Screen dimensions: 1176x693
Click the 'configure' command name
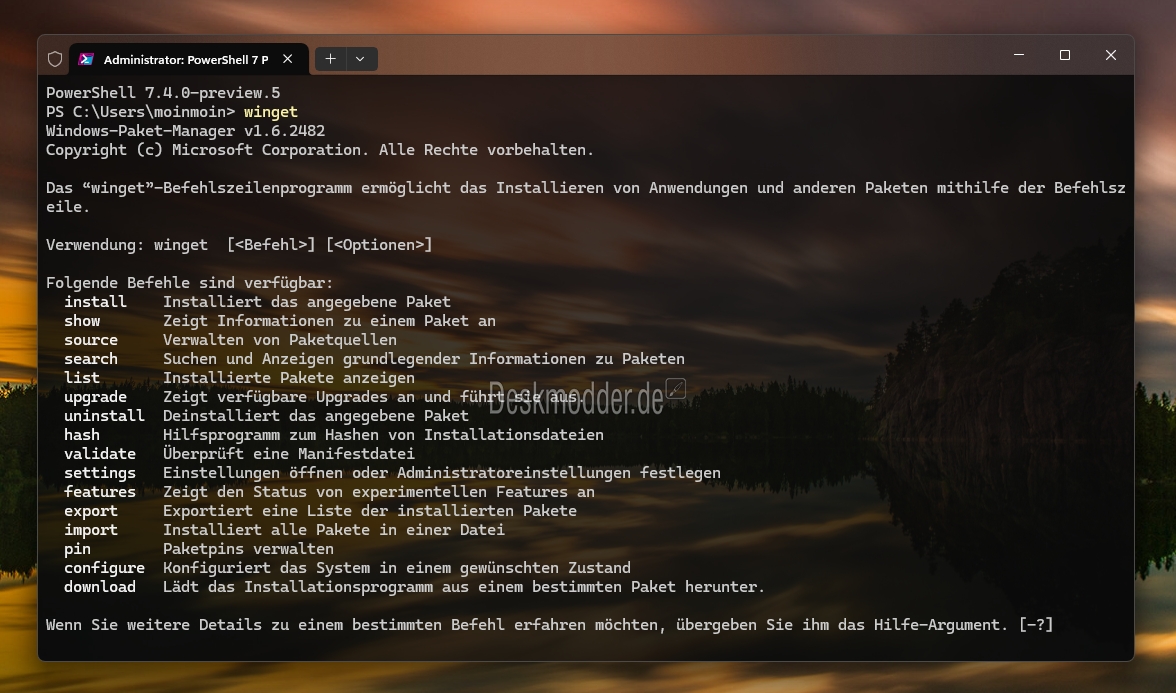[x=104, y=568]
